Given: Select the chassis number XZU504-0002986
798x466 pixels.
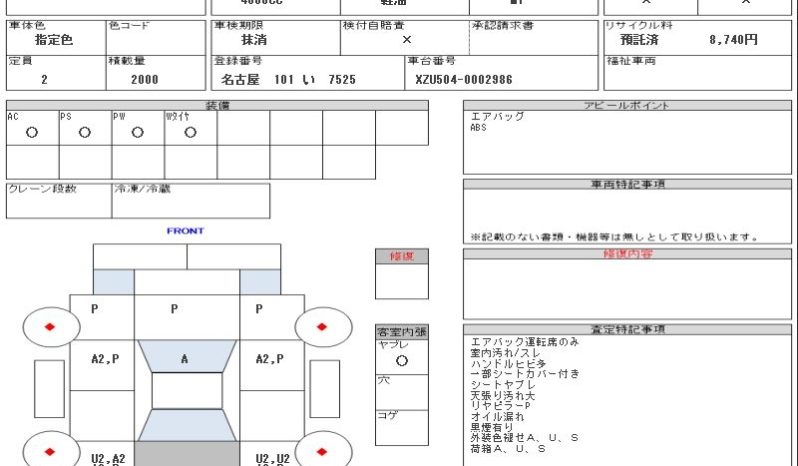Looking at the screenshot, I should tap(464, 80).
